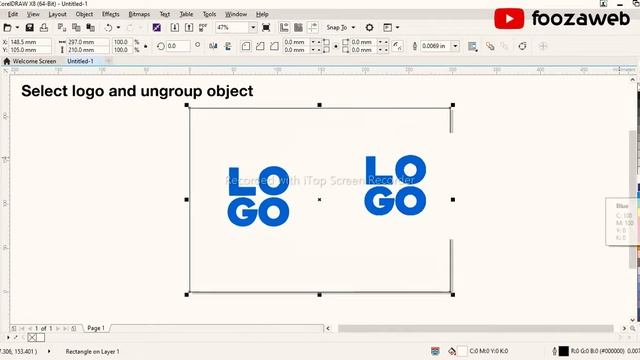Image resolution: width=640 pixels, height=360 pixels.
Task: Expand the Undo history dropdown arrow
Action: pos(118,28)
